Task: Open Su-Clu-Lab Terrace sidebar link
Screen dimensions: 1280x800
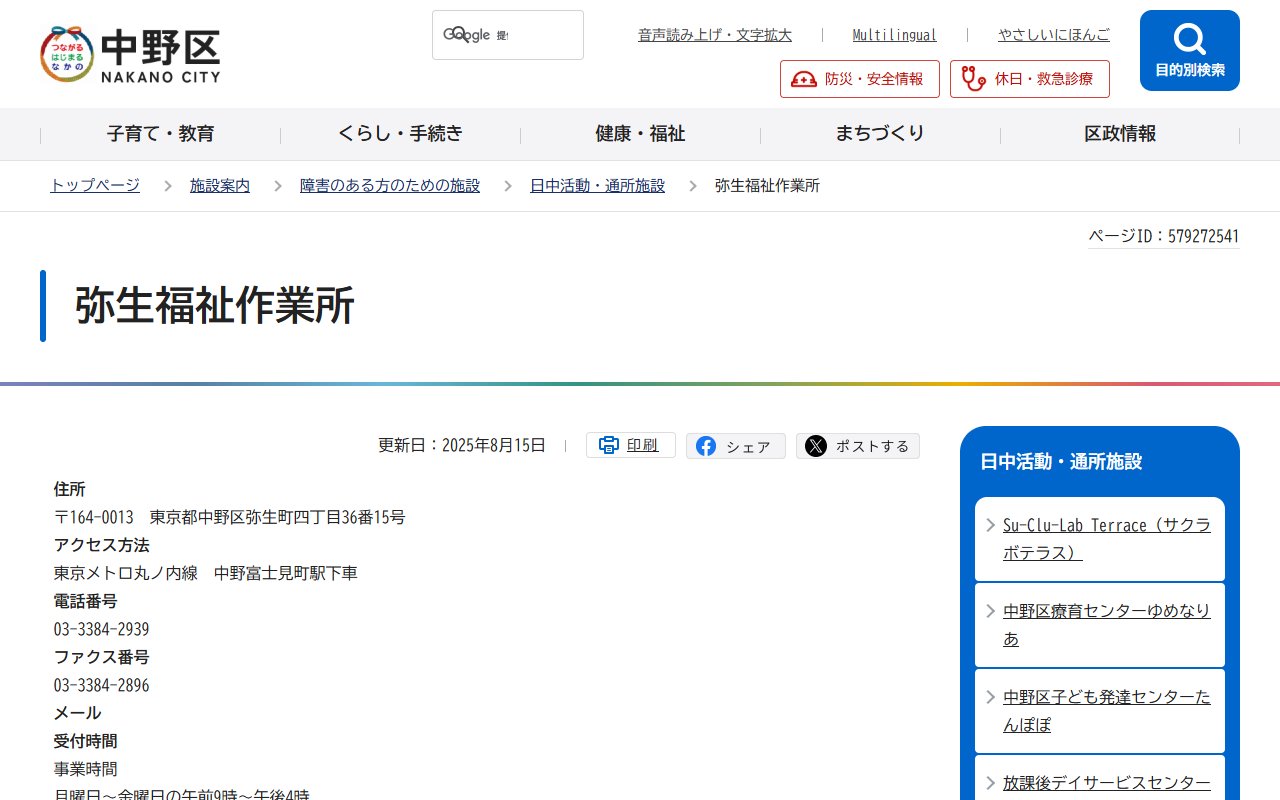Action: 1100,539
